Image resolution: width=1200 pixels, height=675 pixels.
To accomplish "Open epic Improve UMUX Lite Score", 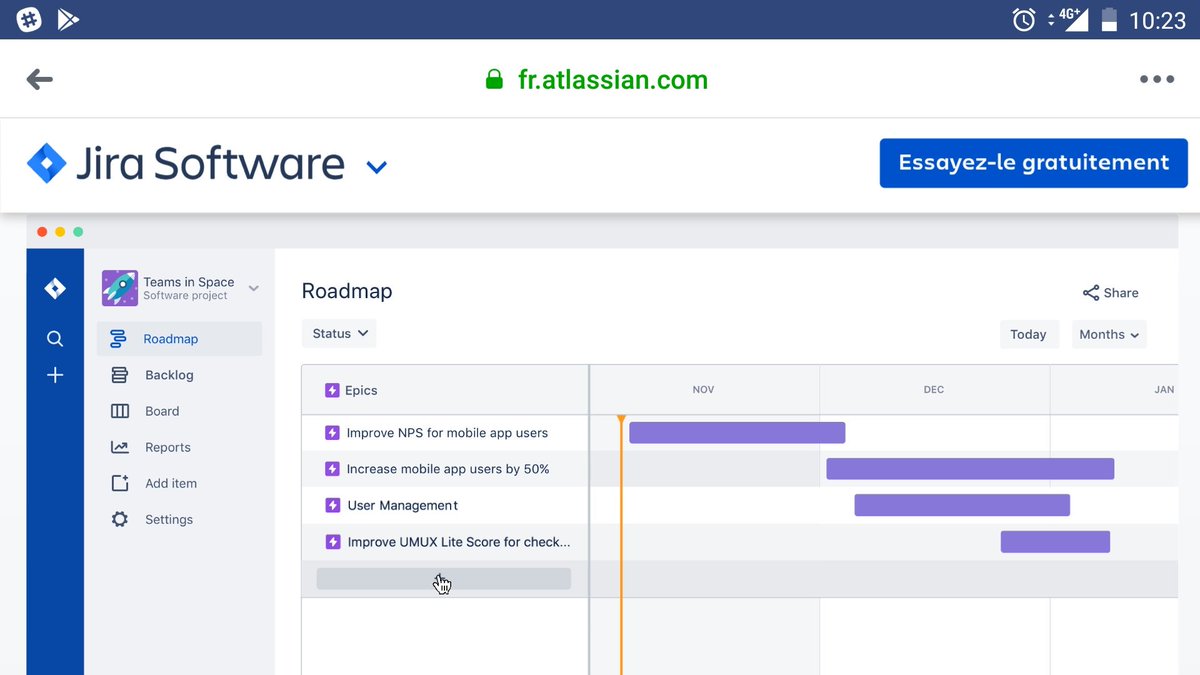I will [x=459, y=542].
